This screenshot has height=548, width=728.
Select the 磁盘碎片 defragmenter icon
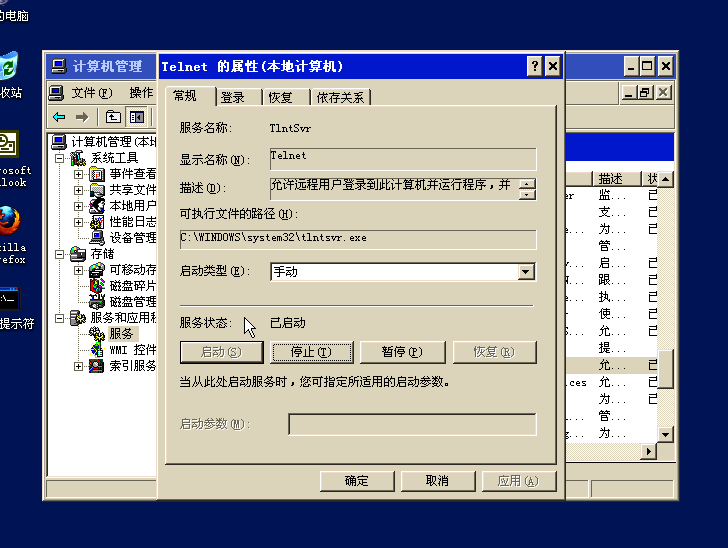point(97,286)
